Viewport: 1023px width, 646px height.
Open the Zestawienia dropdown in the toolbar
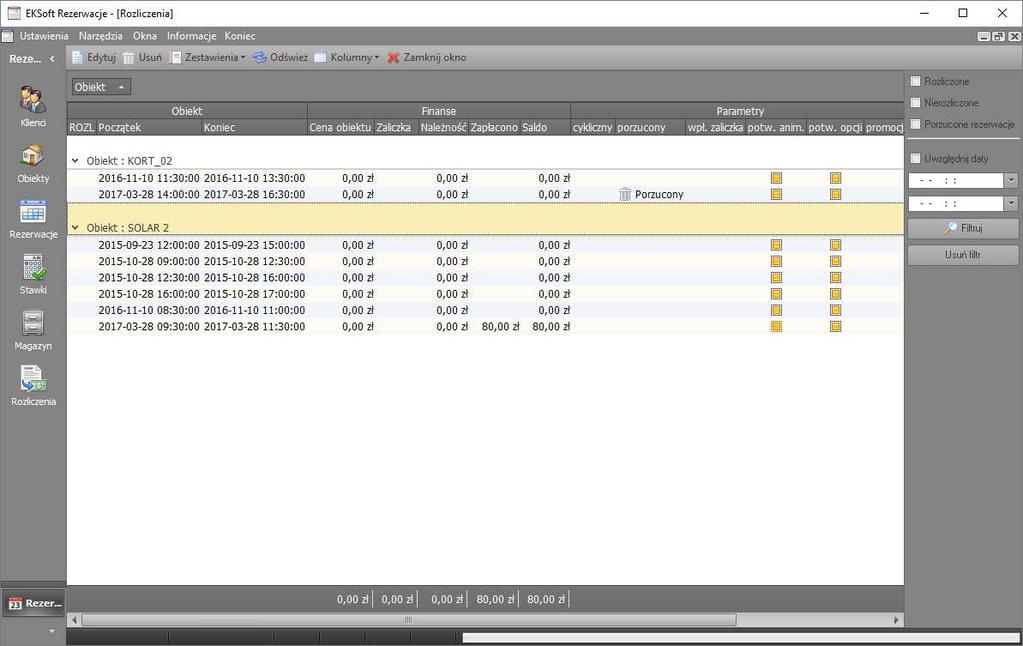click(207, 57)
